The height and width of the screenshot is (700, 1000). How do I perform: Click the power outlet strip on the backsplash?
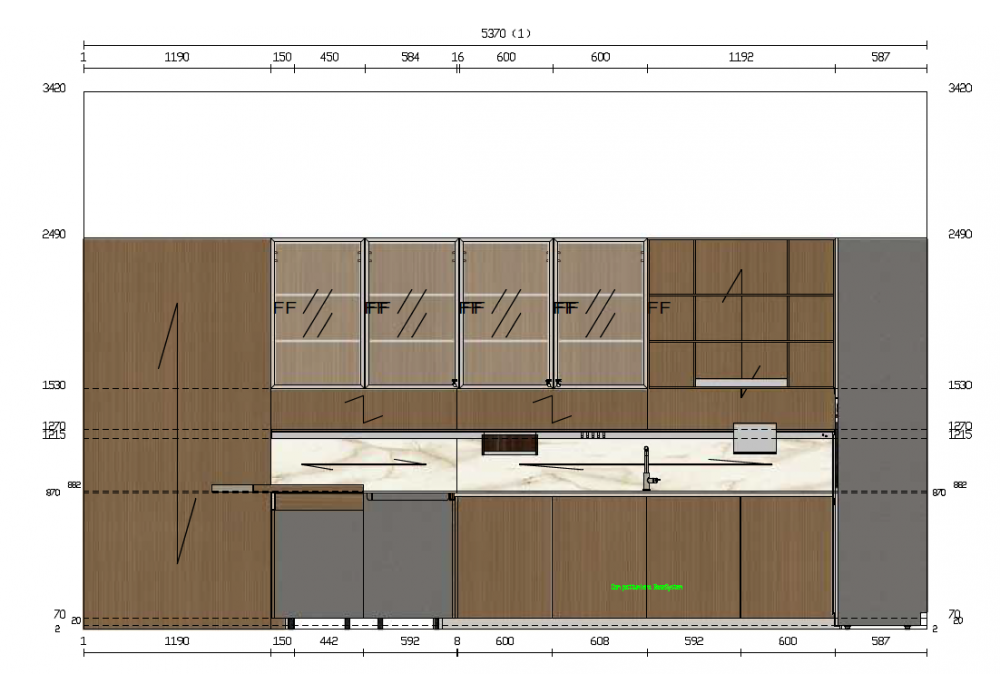click(593, 435)
